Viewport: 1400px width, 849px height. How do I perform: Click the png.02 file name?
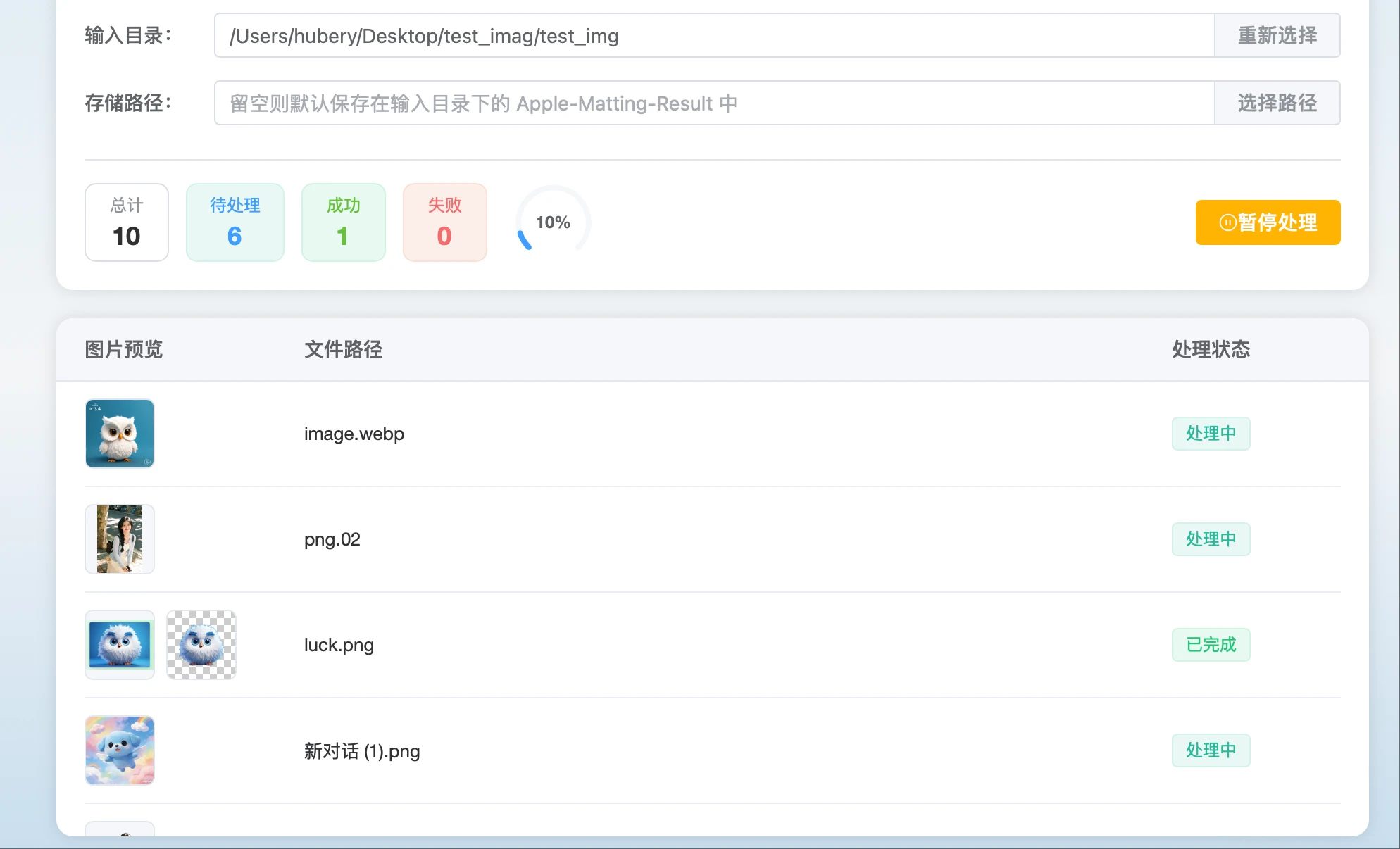pyautogui.click(x=332, y=539)
